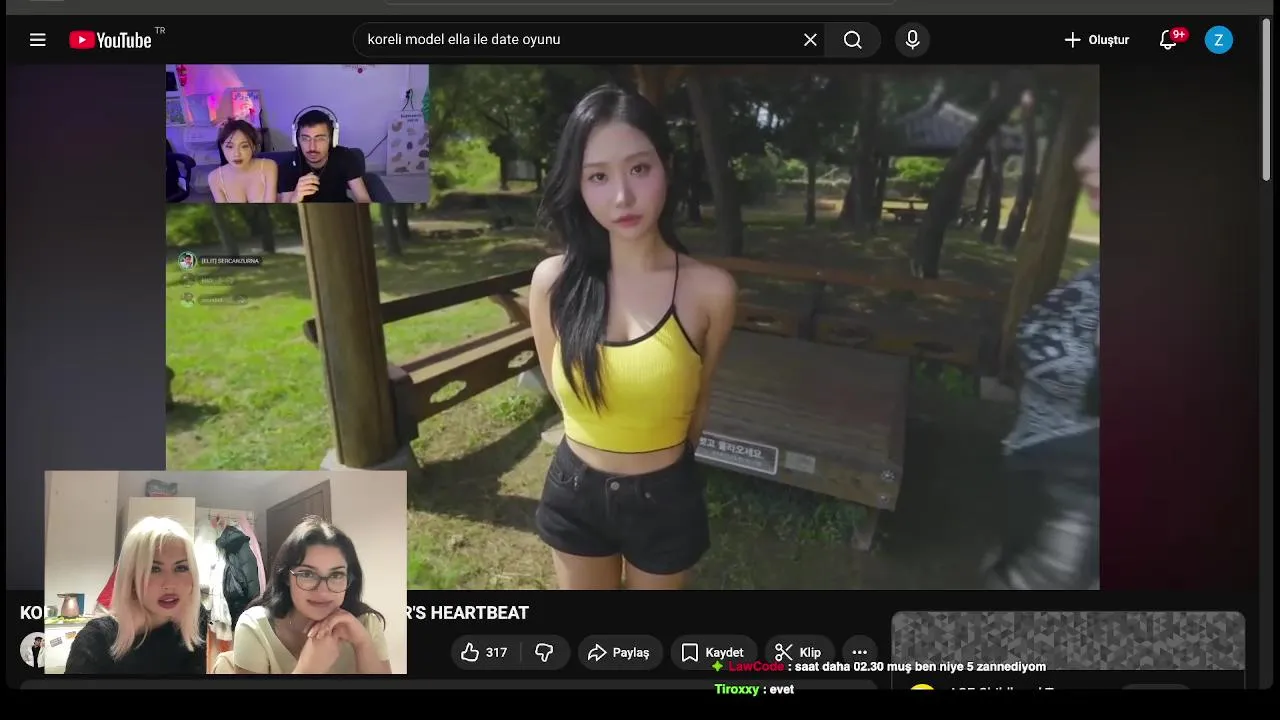Click the top-left streamer webcam overlay
Image resolution: width=1280 pixels, height=720 pixels.
297,134
